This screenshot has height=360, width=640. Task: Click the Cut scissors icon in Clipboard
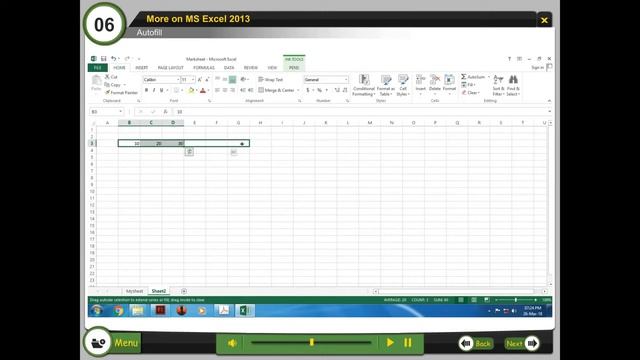(107, 77)
